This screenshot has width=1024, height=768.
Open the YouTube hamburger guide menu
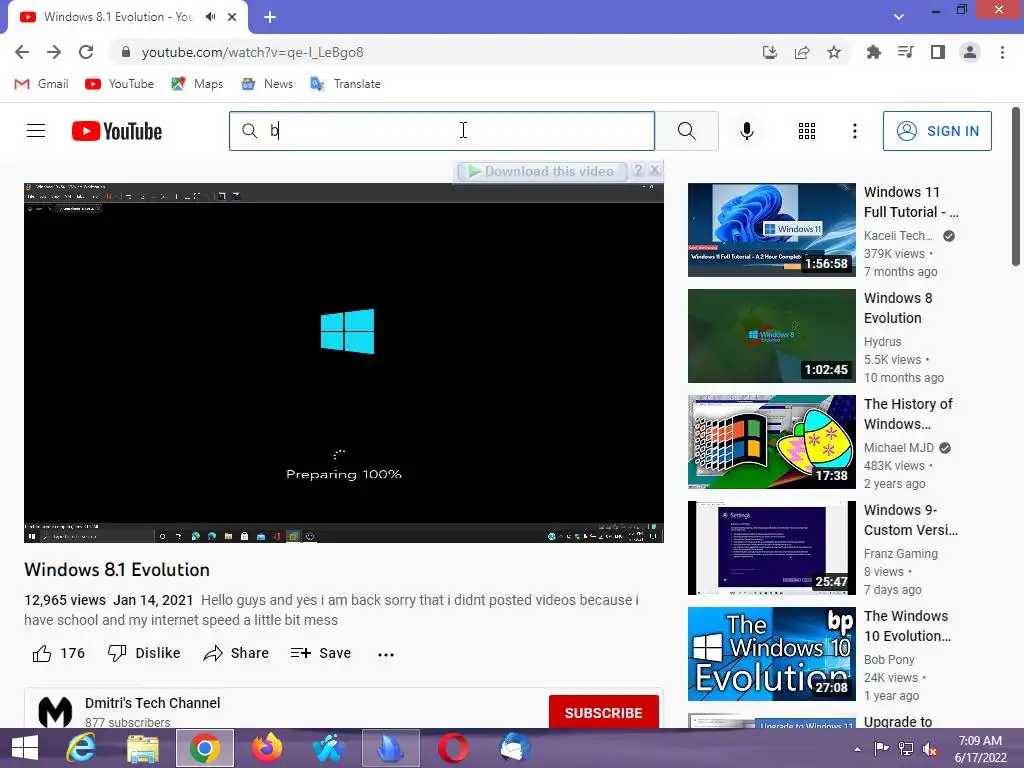pos(36,131)
